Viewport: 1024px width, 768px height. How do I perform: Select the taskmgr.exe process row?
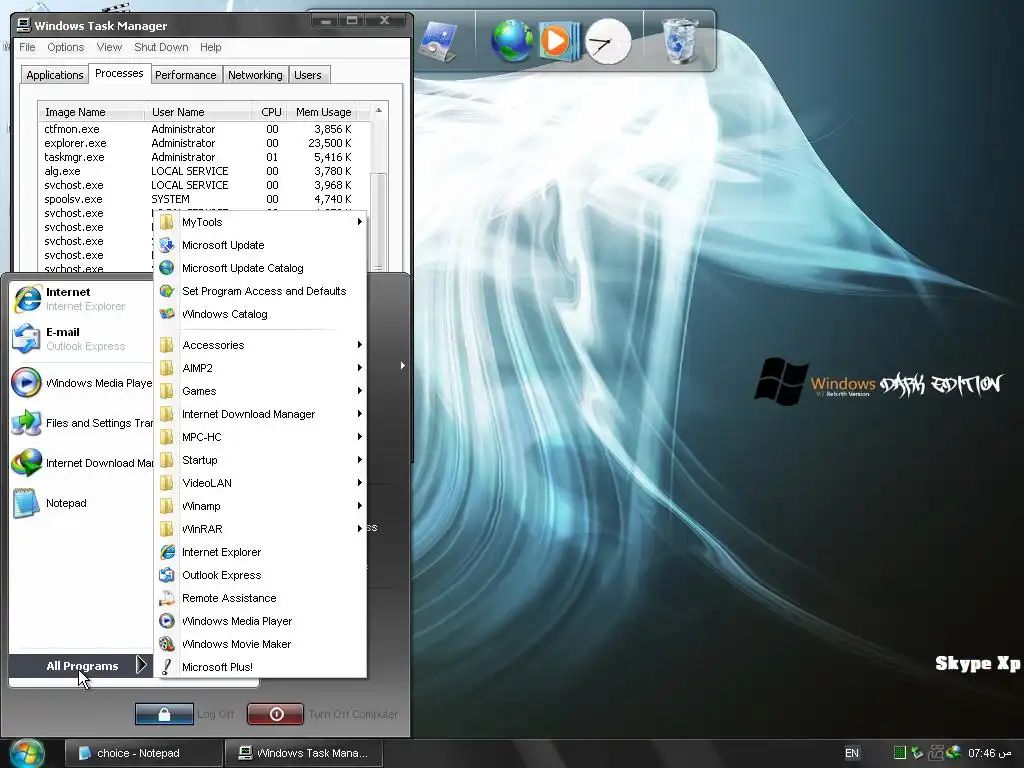(x=204, y=157)
